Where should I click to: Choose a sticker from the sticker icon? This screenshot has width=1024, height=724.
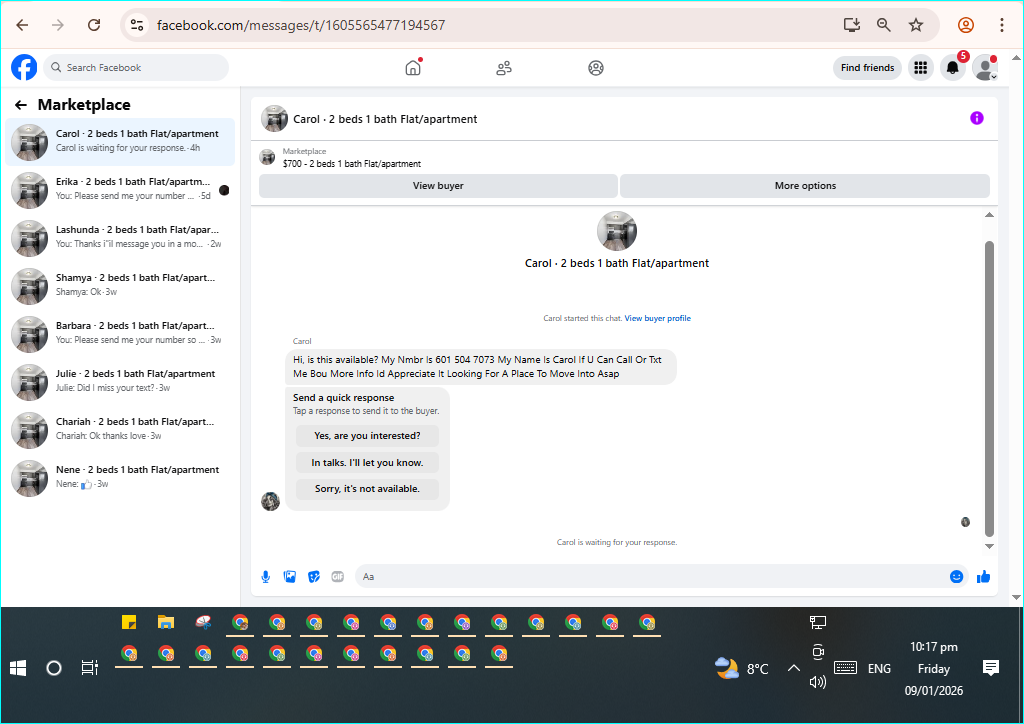[x=314, y=576]
